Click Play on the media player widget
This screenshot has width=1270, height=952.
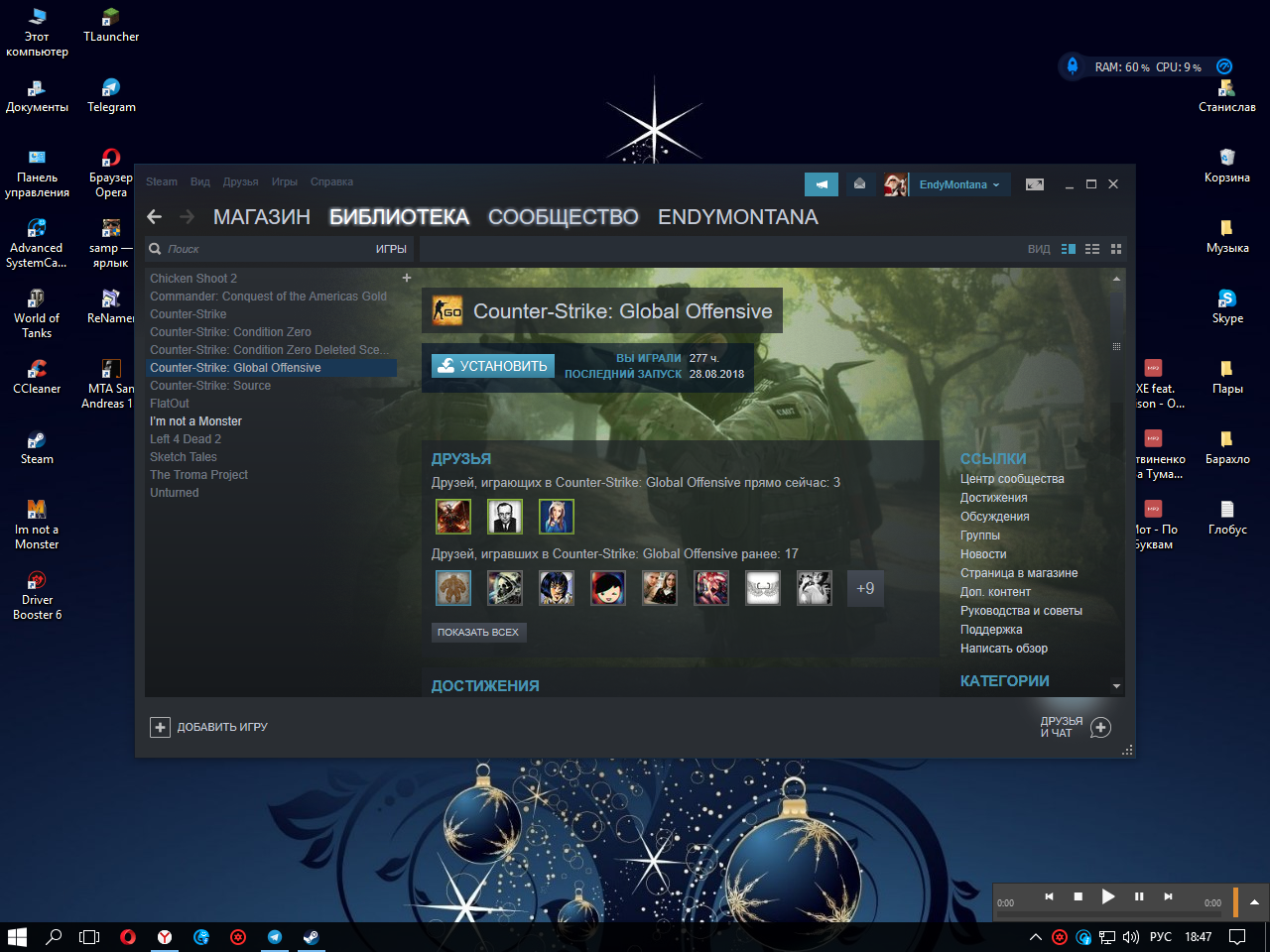click(x=1108, y=896)
